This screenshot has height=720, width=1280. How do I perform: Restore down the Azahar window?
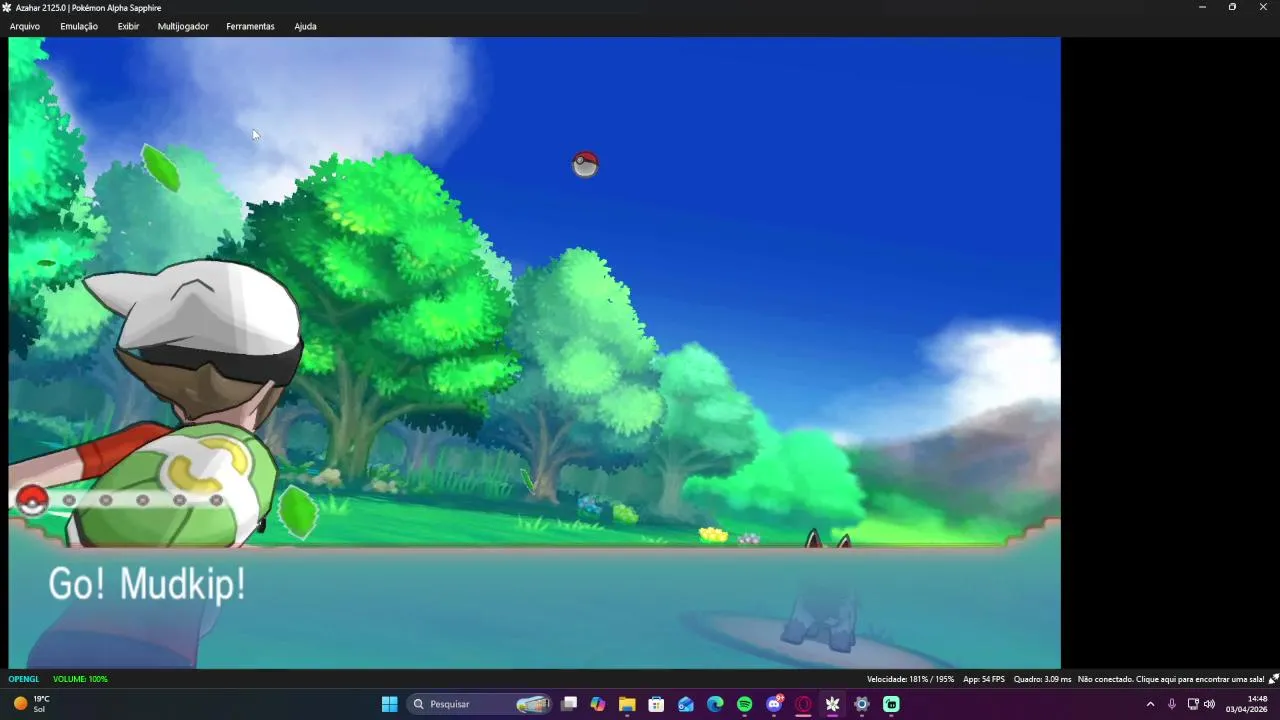pyautogui.click(x=1232, y=7)
